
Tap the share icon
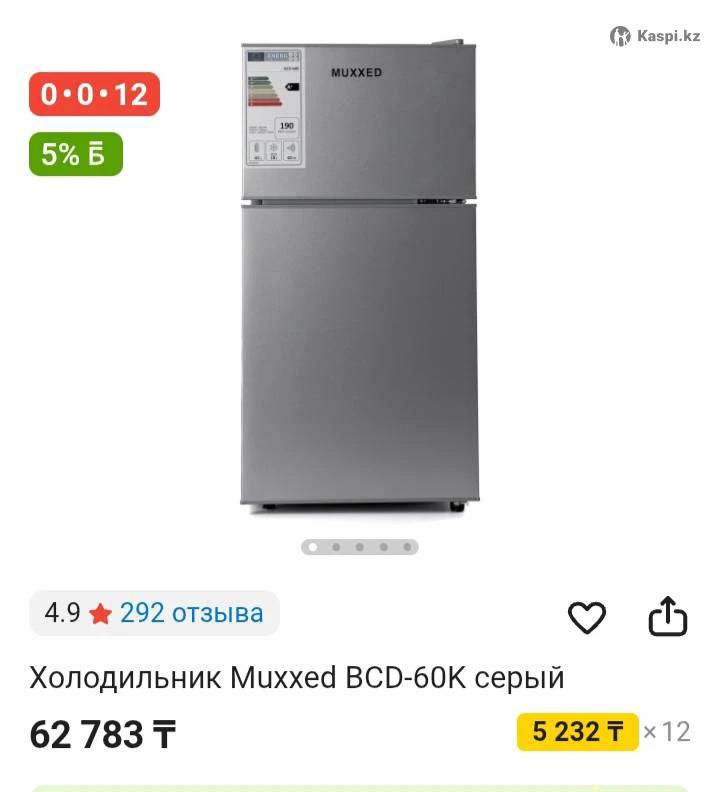[x=667, y=616]
